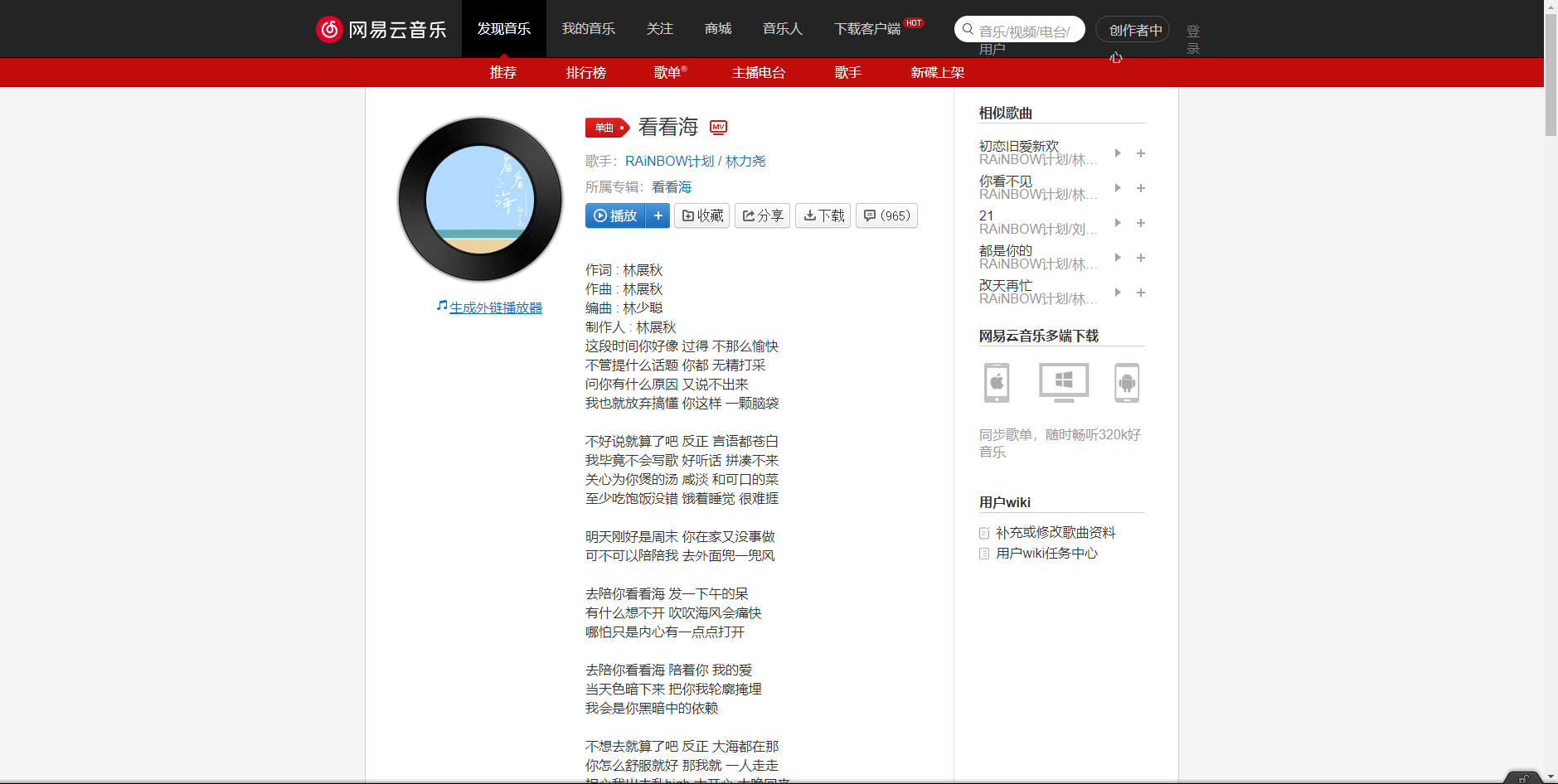The width and height of the screenshot is (1558, 784).
Task: Open the 我的音乐 menu item
Action: click(588, 28)
